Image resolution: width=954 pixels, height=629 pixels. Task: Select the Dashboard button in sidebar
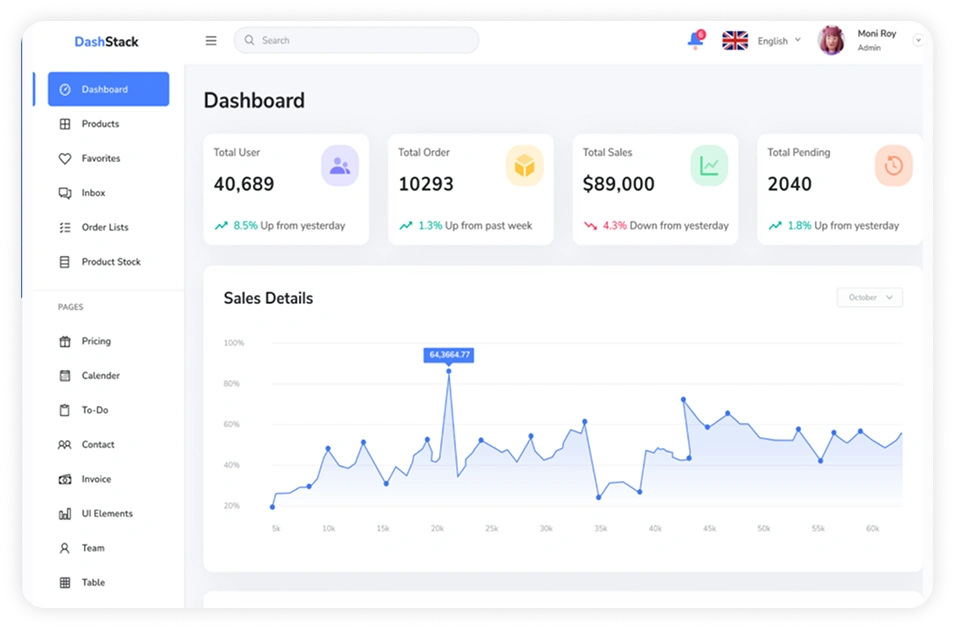[x=108, y=89]
